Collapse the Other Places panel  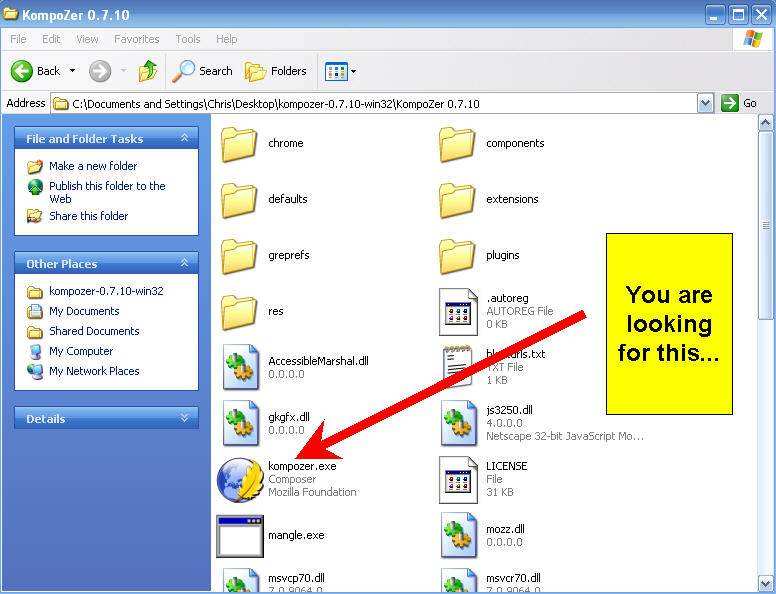tap(184, 264)
